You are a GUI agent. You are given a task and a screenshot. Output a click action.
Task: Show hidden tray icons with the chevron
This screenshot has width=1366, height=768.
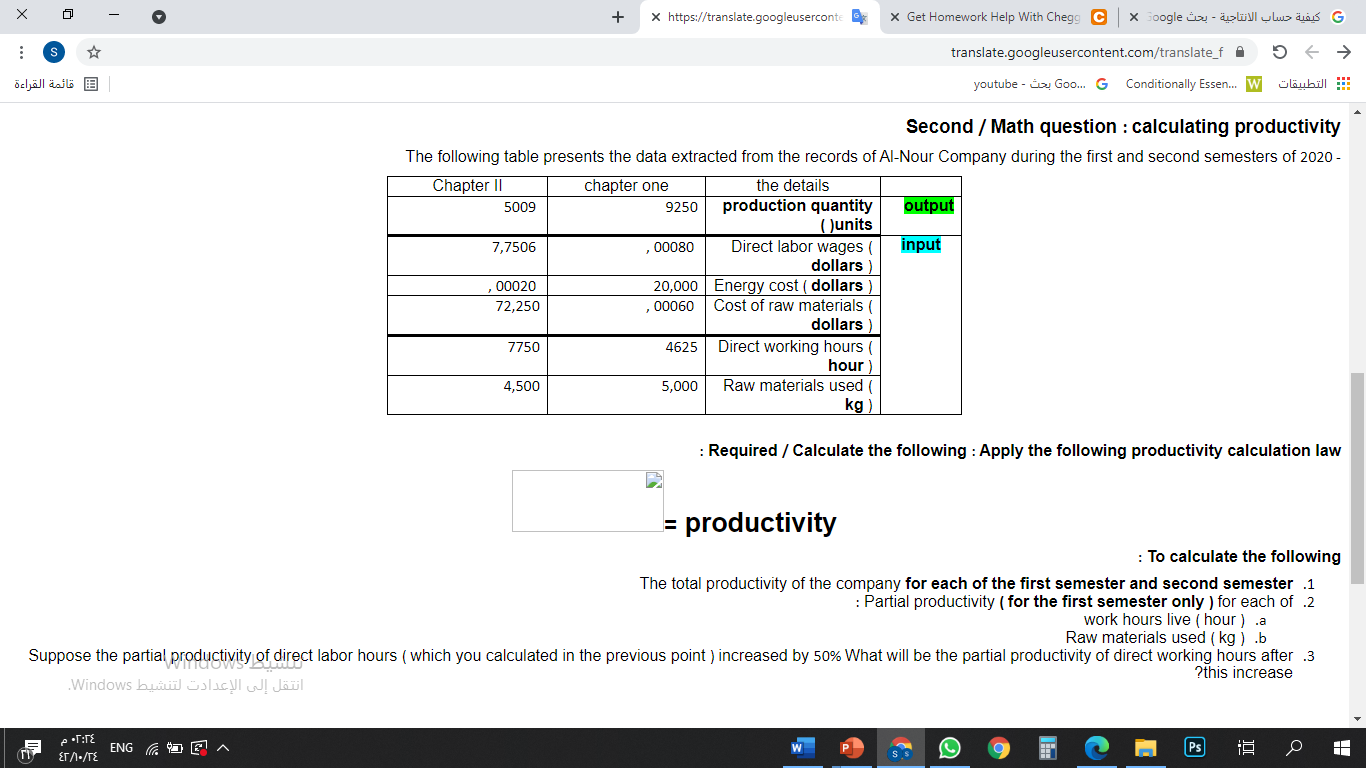pos(223,748)
